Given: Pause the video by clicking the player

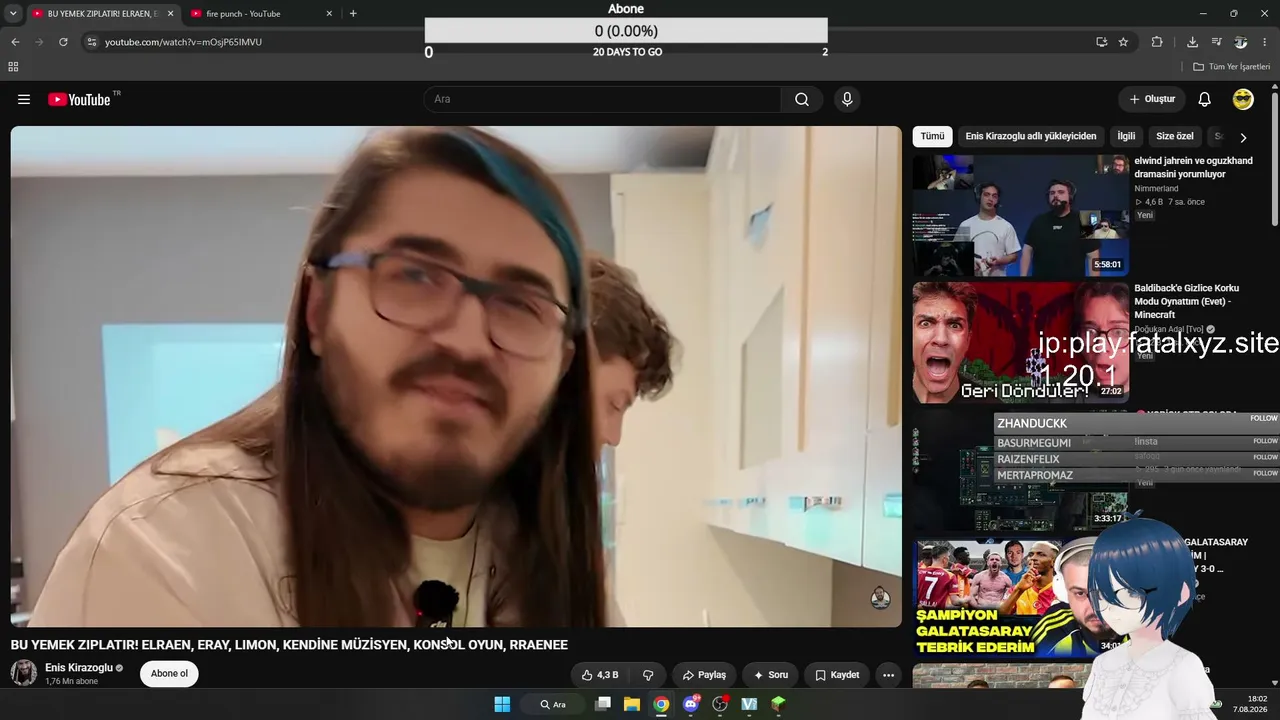Looking at the screenshot, I should point(456,376).
